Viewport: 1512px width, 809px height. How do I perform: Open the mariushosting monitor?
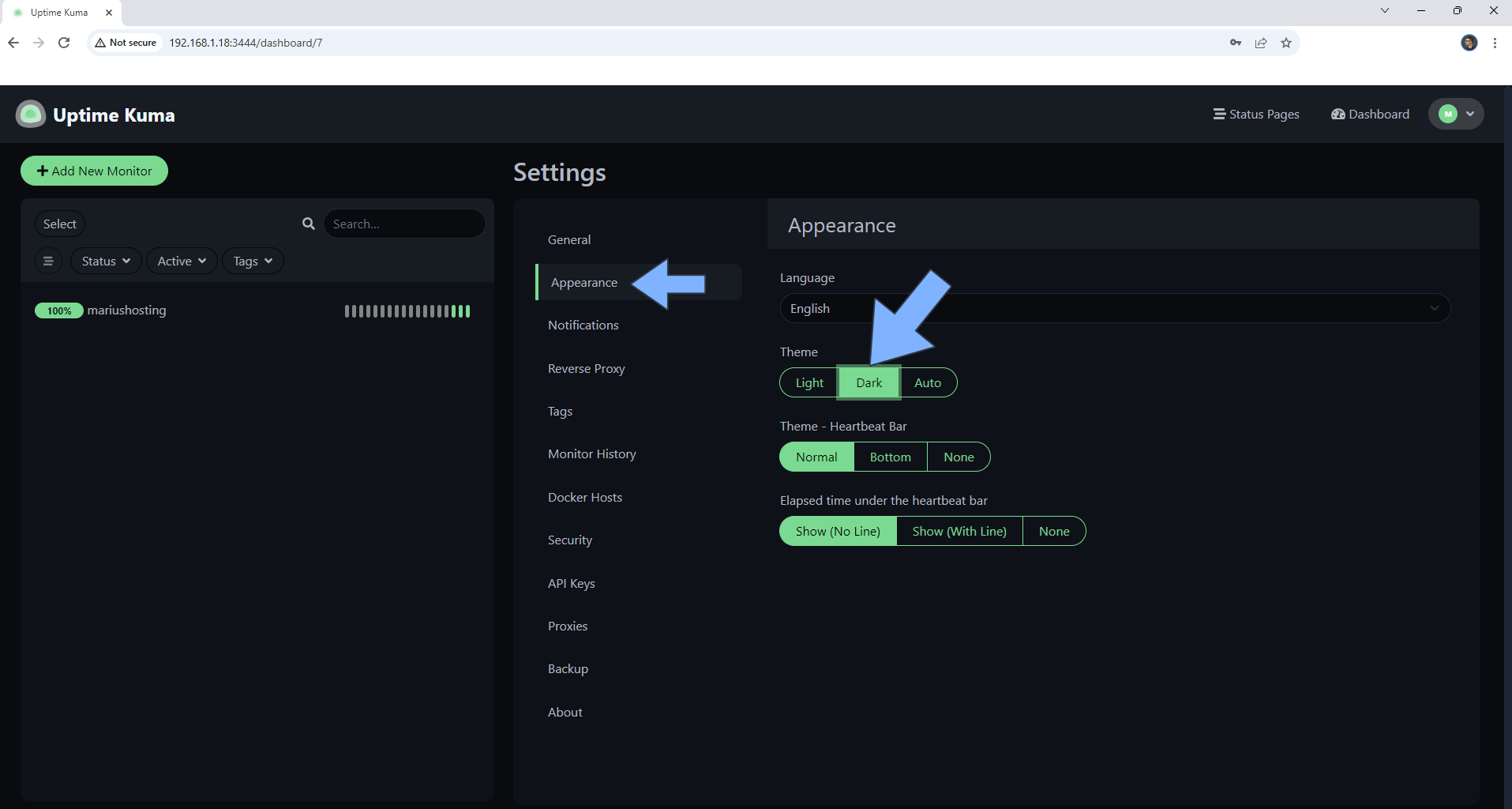click(126, 310)
